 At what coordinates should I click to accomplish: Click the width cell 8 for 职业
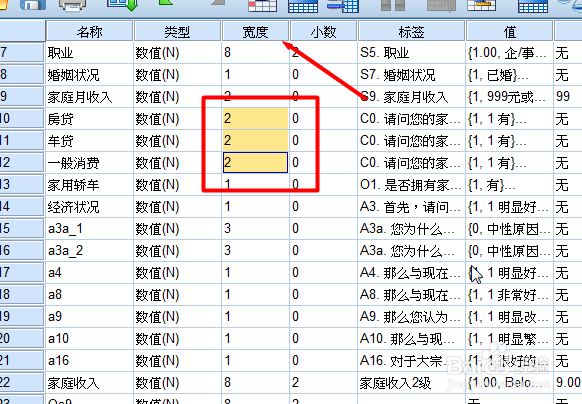click(x=255, y=53)
